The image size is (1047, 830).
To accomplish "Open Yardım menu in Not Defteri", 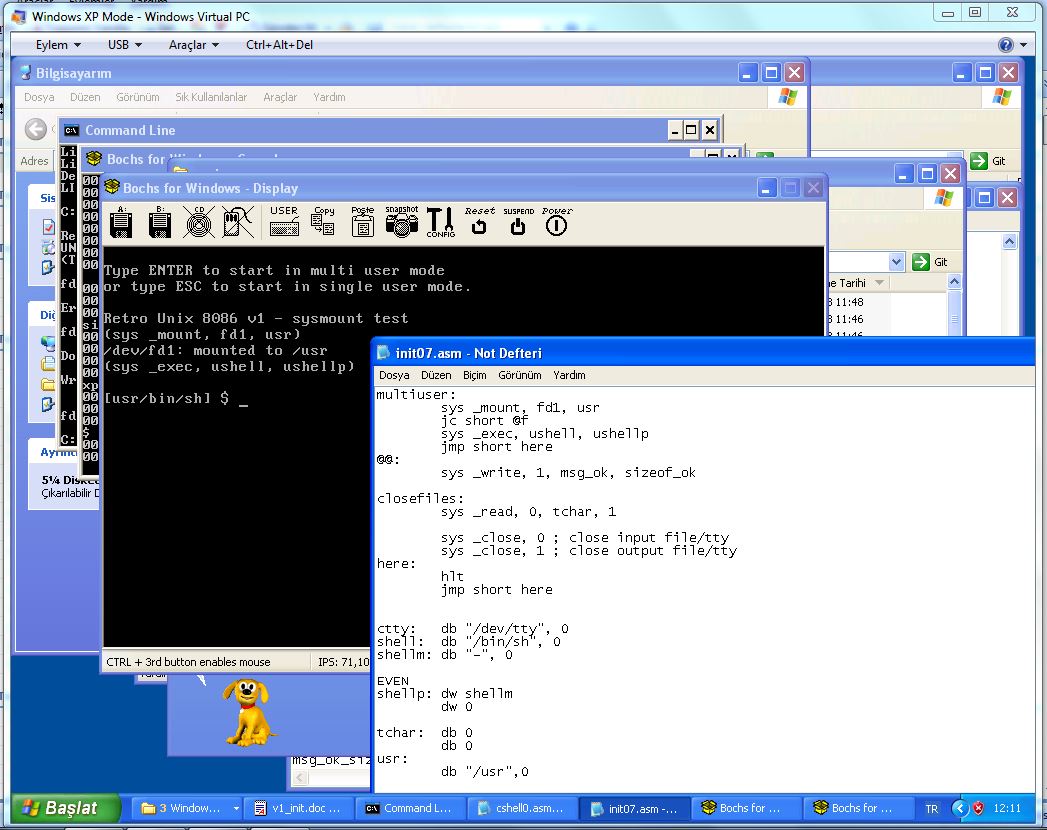I will 569,375.
